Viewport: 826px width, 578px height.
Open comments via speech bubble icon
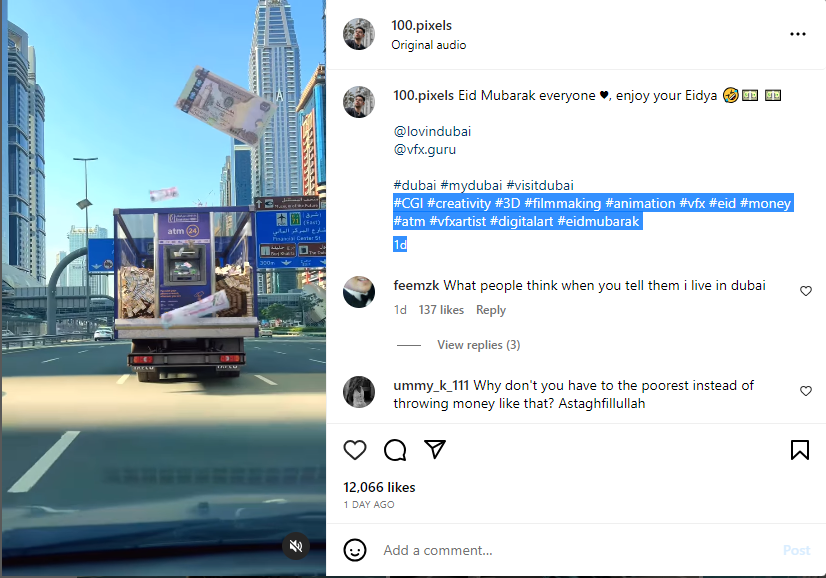click(395, 450)
